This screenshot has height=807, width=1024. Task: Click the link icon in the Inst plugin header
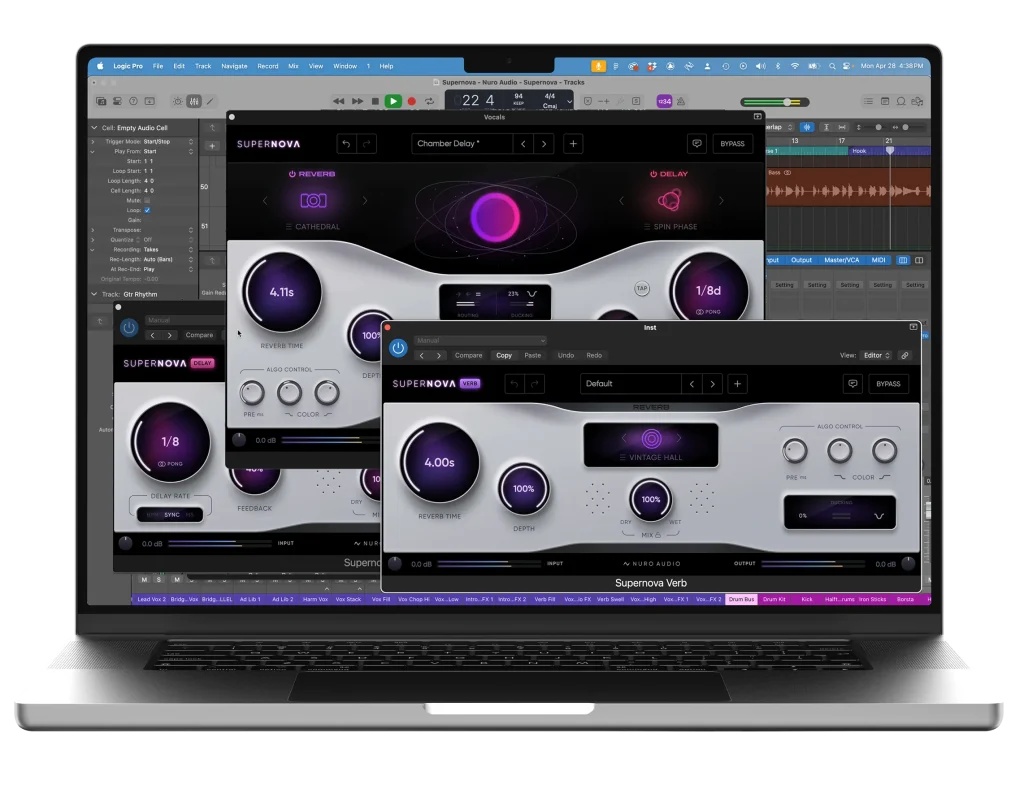click(x=905, y=356)
